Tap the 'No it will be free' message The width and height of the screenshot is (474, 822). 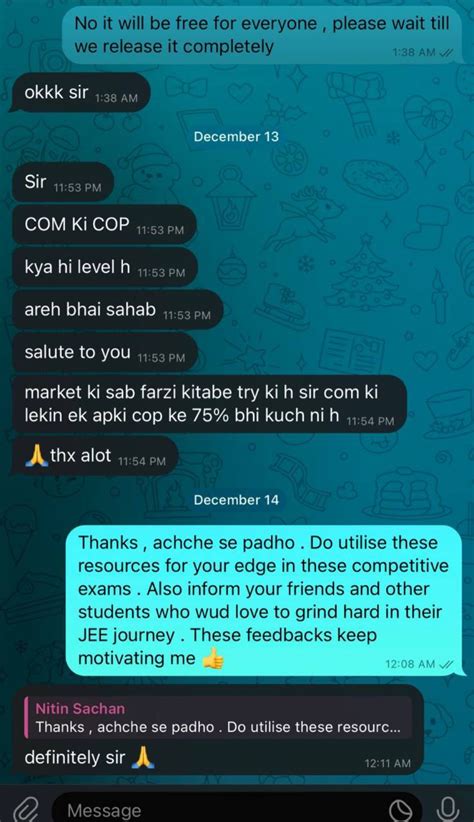pos(263,35)
